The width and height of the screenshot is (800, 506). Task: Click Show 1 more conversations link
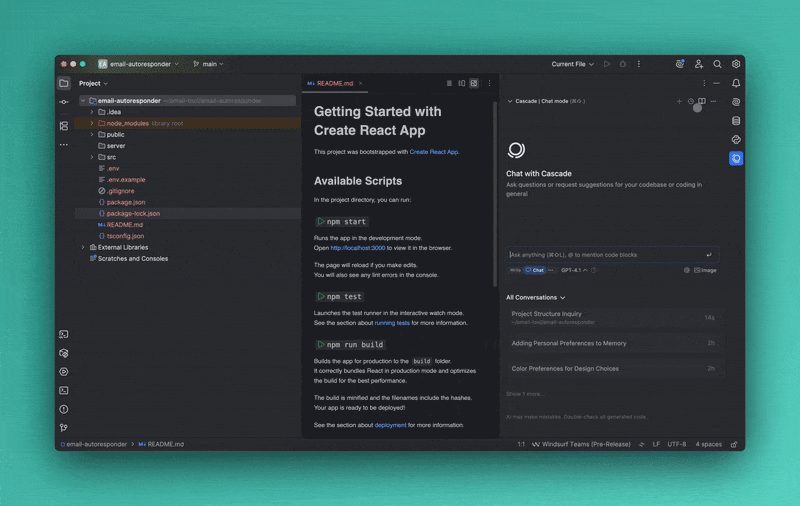click(525, 394)
